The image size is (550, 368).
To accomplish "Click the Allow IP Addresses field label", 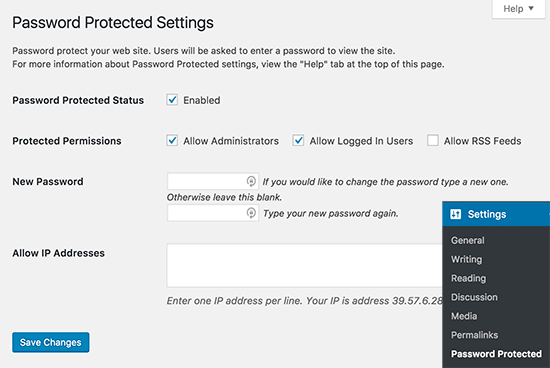I will [x=59, y=253].
